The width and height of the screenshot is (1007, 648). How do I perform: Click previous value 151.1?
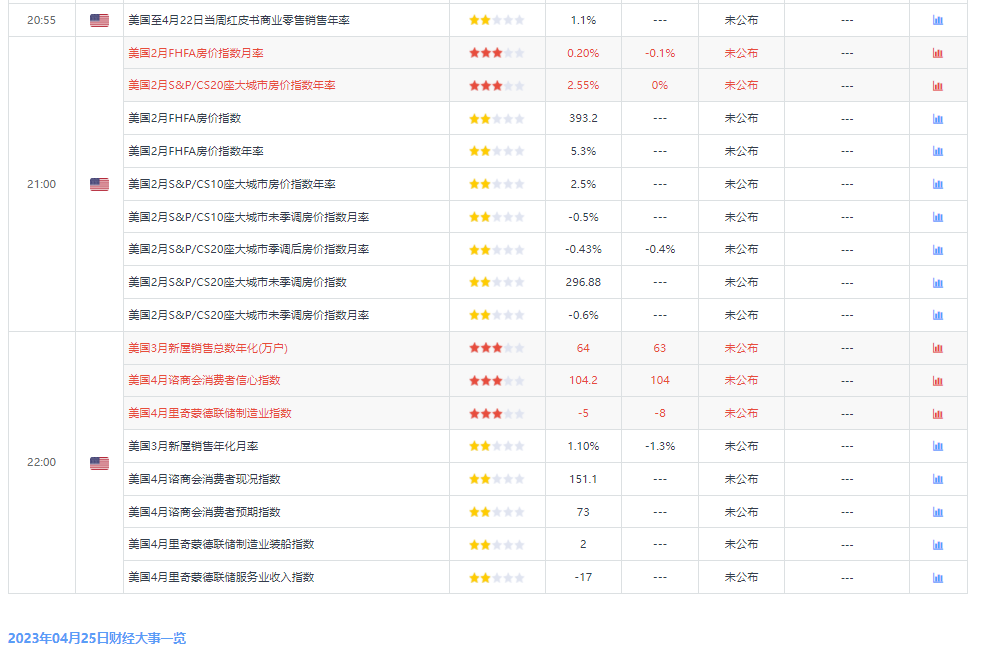583,479
